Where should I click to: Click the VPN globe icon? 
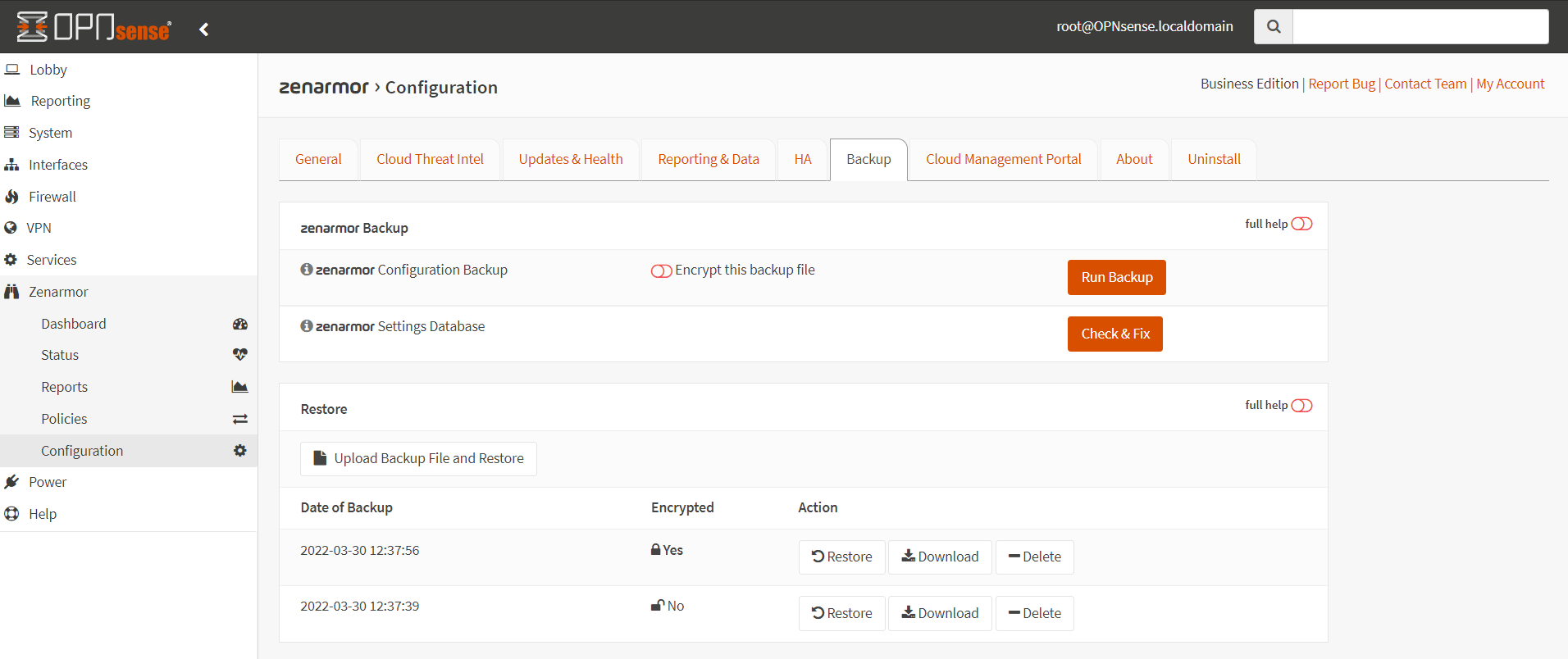click(x=11, y=228)
